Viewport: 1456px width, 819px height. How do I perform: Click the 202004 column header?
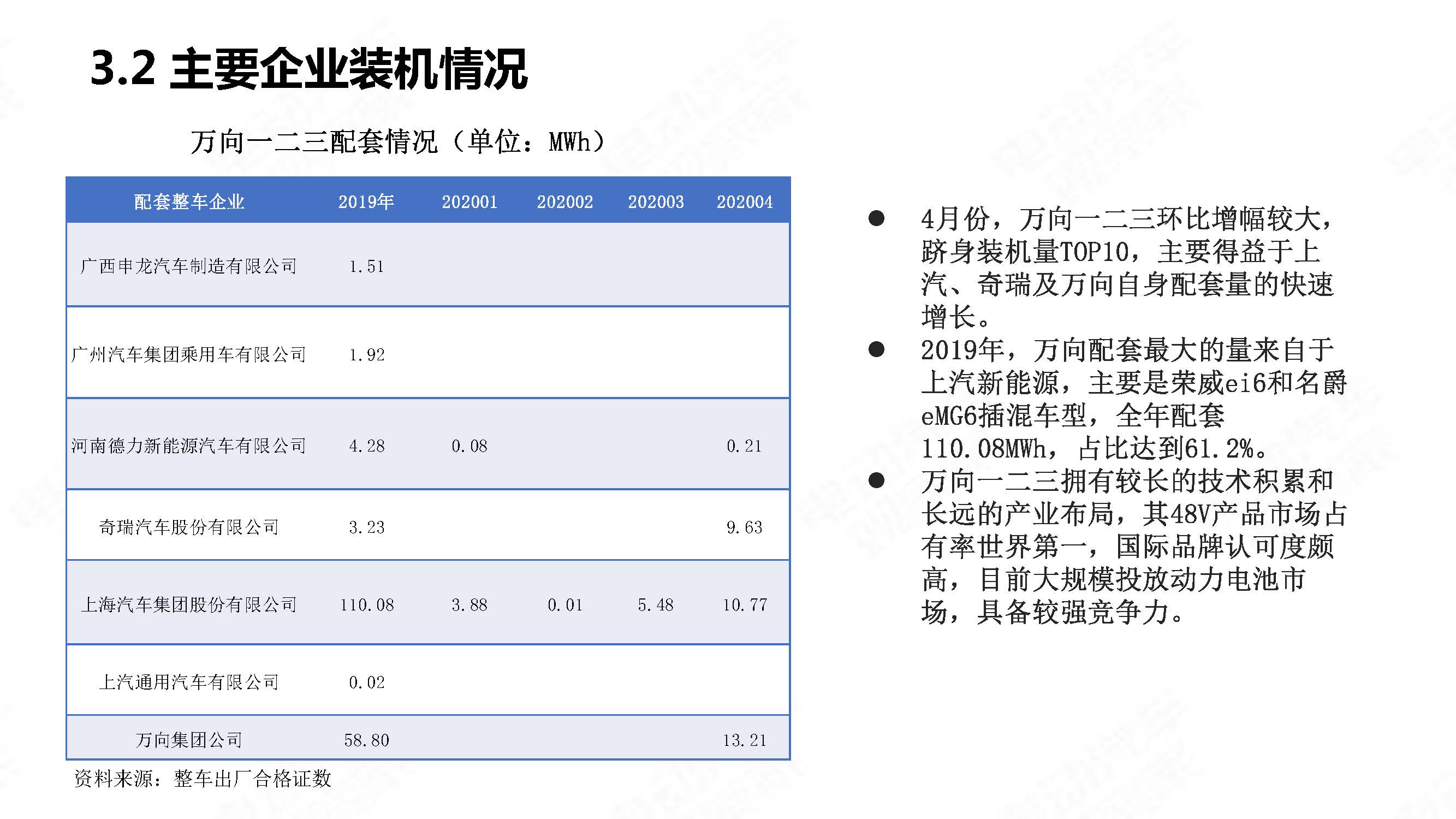(x=745, y=202)
